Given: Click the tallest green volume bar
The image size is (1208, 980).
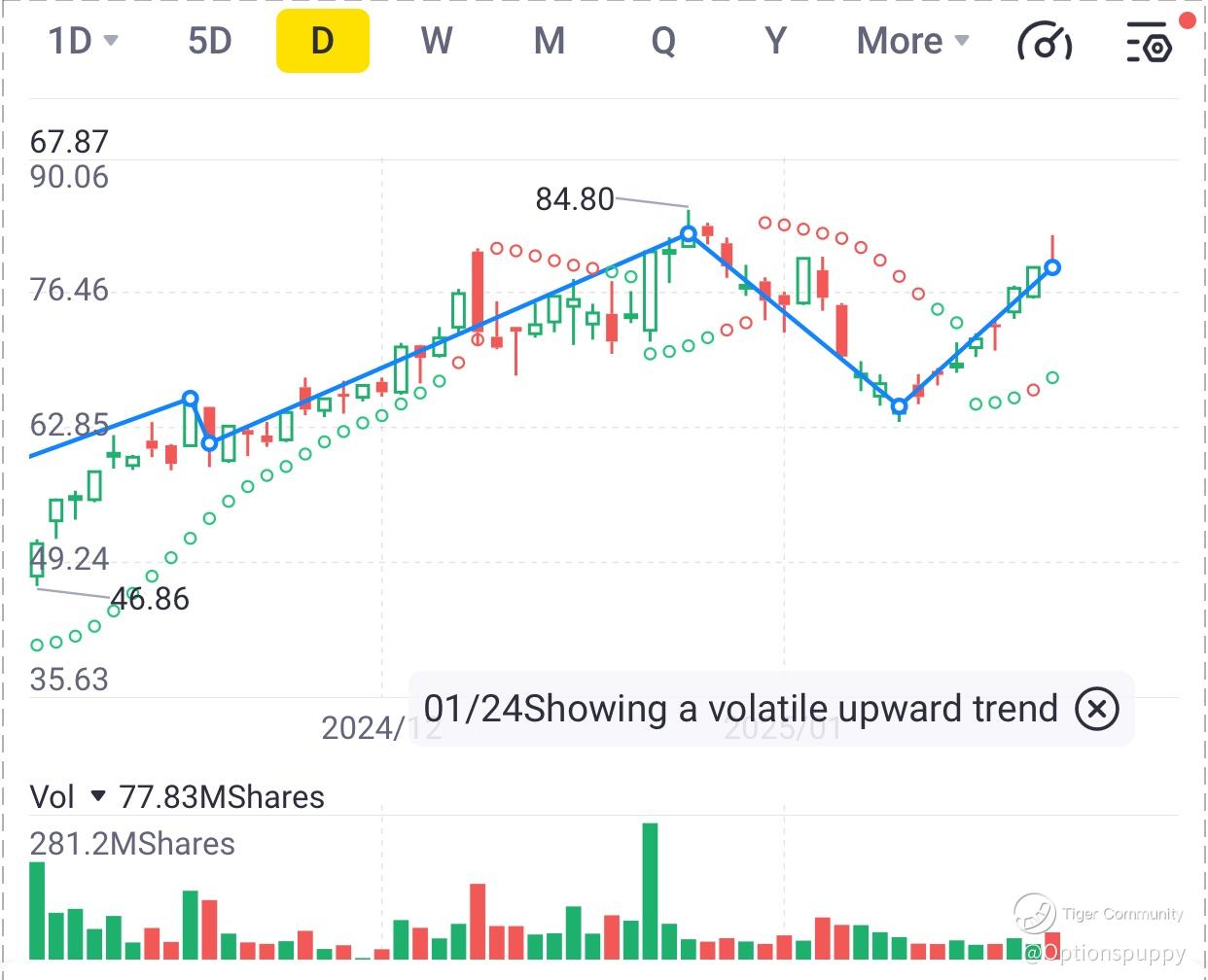Looking at the screenshot, I should pyautogui.click(x=650, y=890).
